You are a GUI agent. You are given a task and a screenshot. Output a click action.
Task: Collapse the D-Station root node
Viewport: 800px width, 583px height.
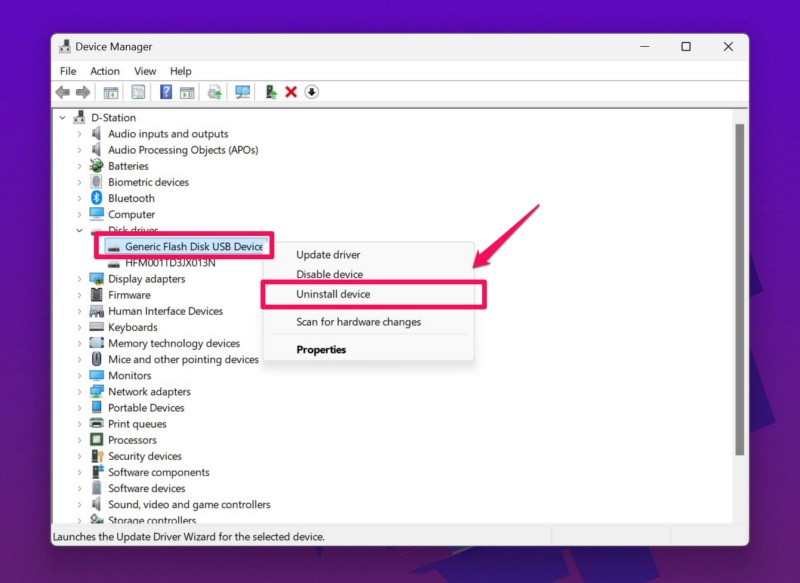[x=63, y=118]
